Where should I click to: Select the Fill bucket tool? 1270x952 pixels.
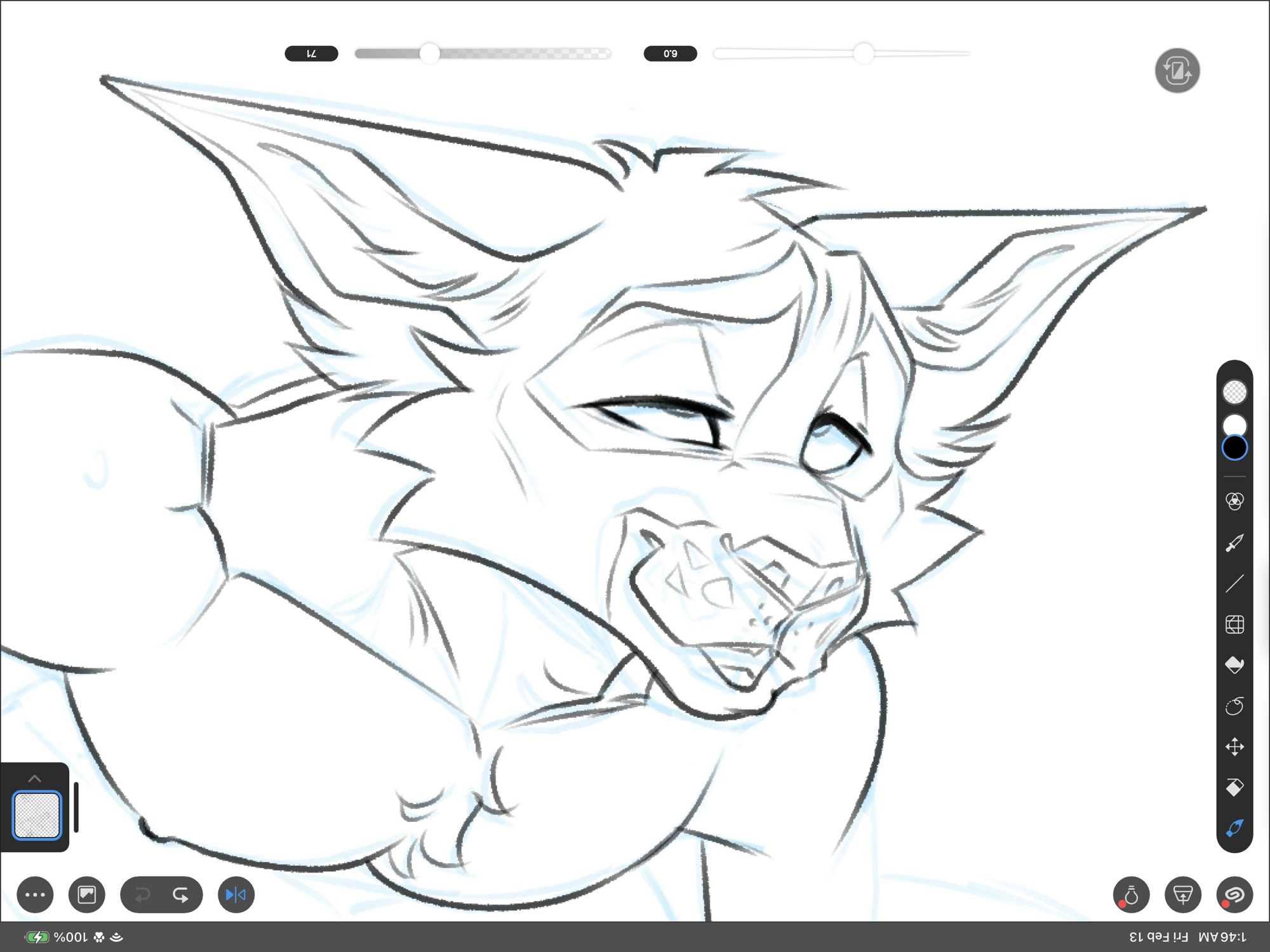coord(1234,664)
